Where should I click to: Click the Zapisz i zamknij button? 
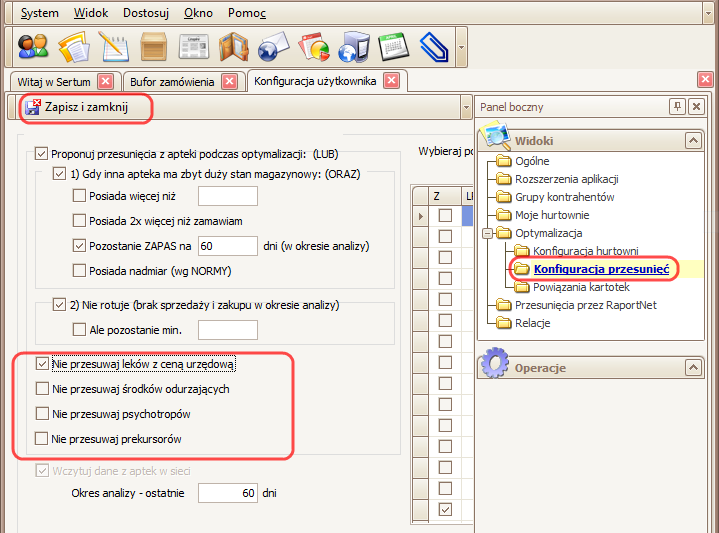(x=85, y=107)
